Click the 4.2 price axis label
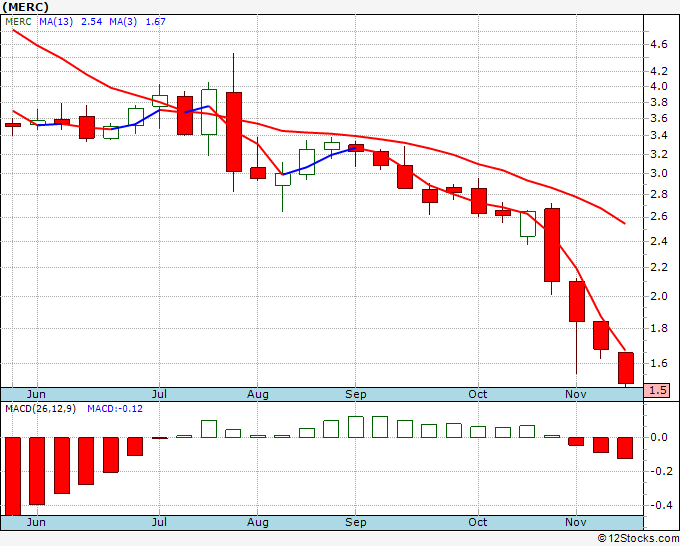The height and width of the screenshot is (546, 680). tap(658, 71)
